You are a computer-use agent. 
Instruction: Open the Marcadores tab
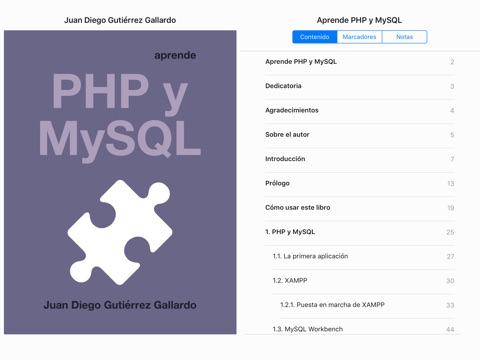359,37
